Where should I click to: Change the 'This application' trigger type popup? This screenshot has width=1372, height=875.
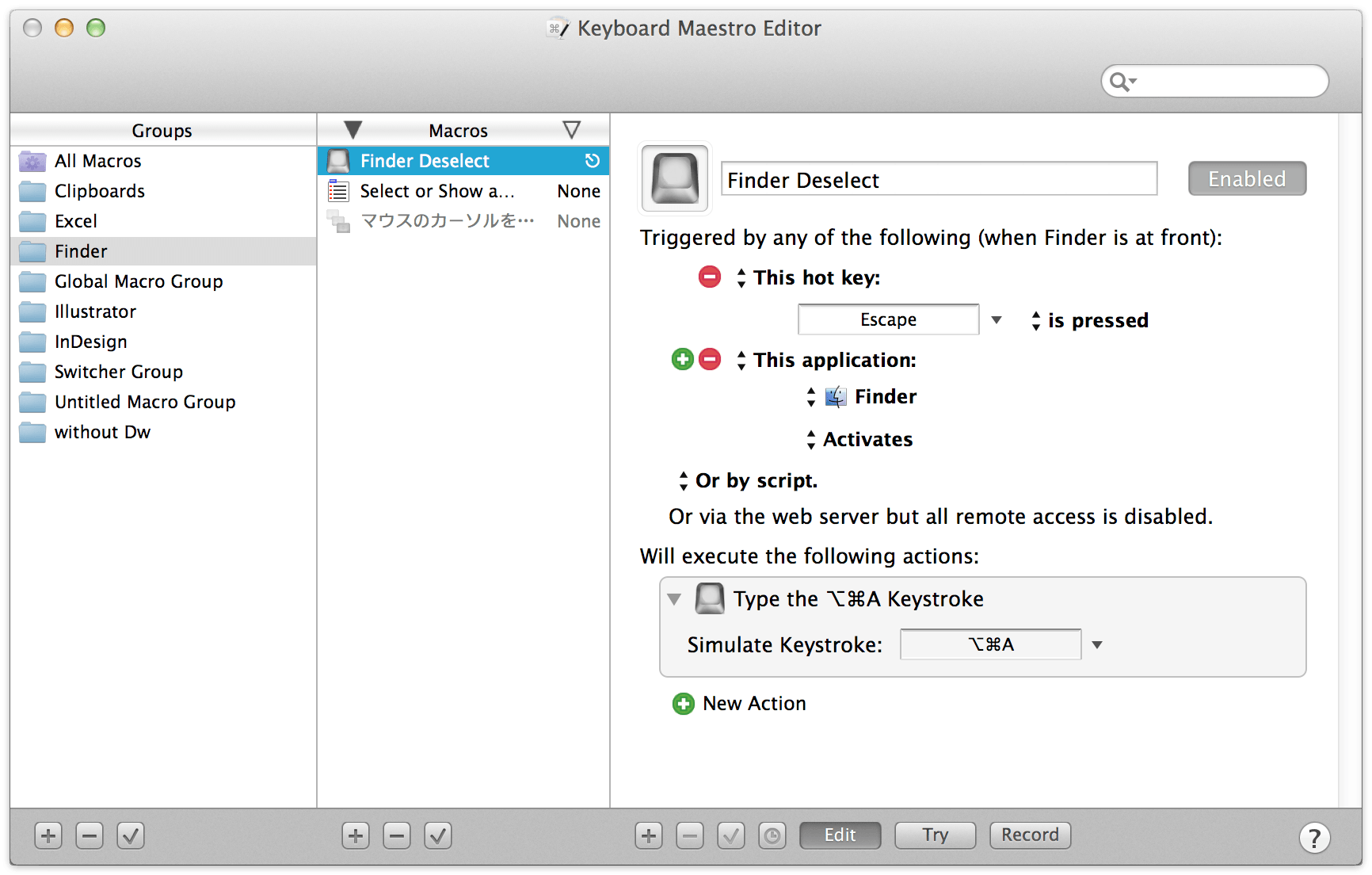[826, 360]
